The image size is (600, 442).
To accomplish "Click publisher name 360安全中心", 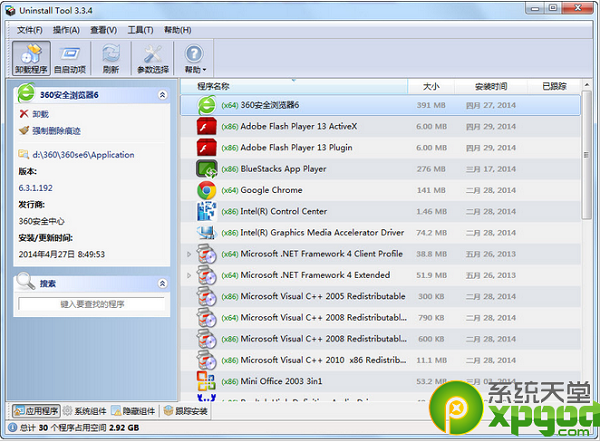I will [x=42, y=221].
